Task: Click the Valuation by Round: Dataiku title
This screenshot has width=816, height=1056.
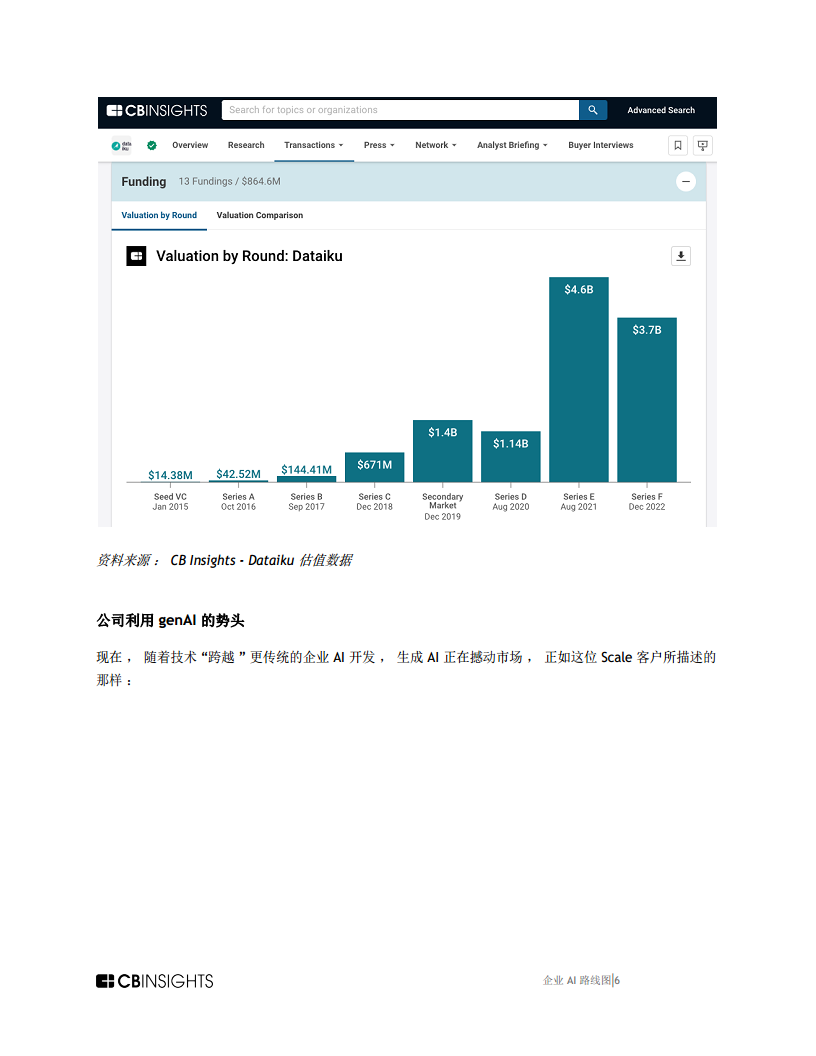Action: pos(249,256)
